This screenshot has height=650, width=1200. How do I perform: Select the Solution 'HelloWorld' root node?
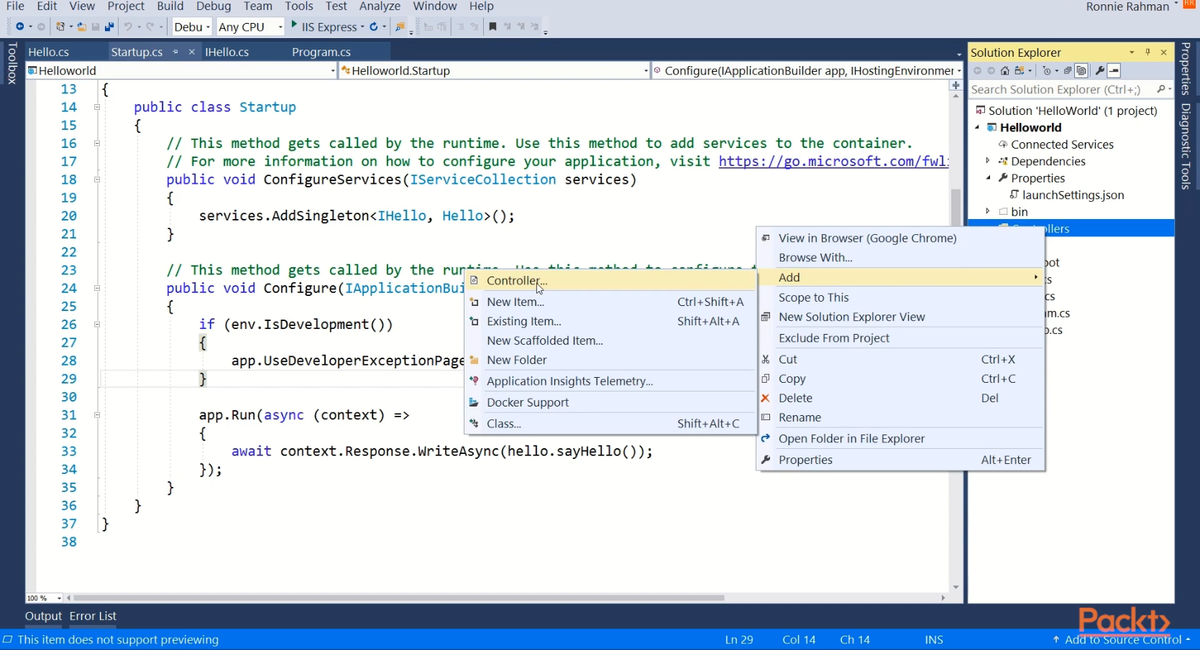[1073, 111]
